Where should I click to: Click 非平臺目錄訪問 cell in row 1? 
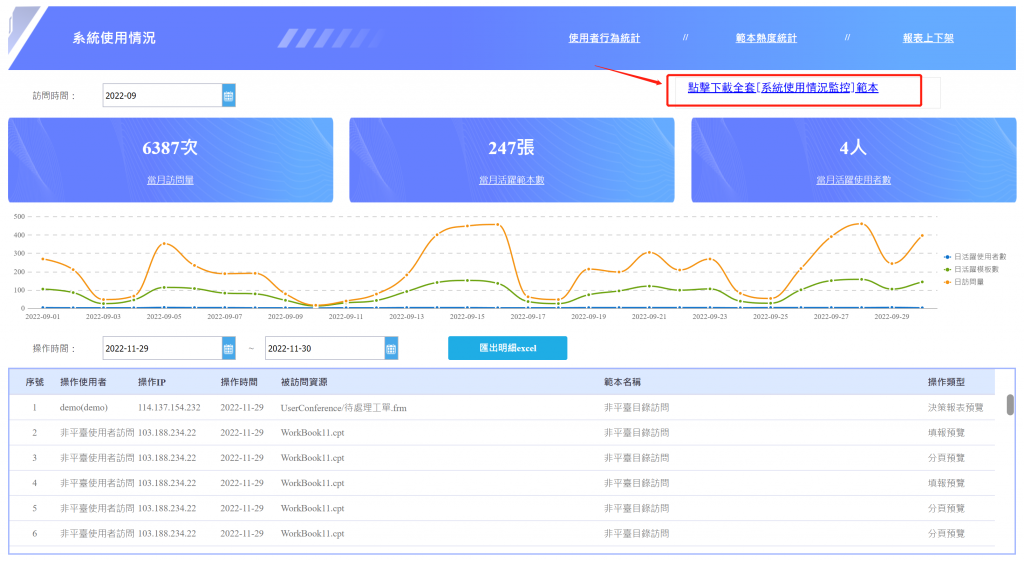(637, 408)
